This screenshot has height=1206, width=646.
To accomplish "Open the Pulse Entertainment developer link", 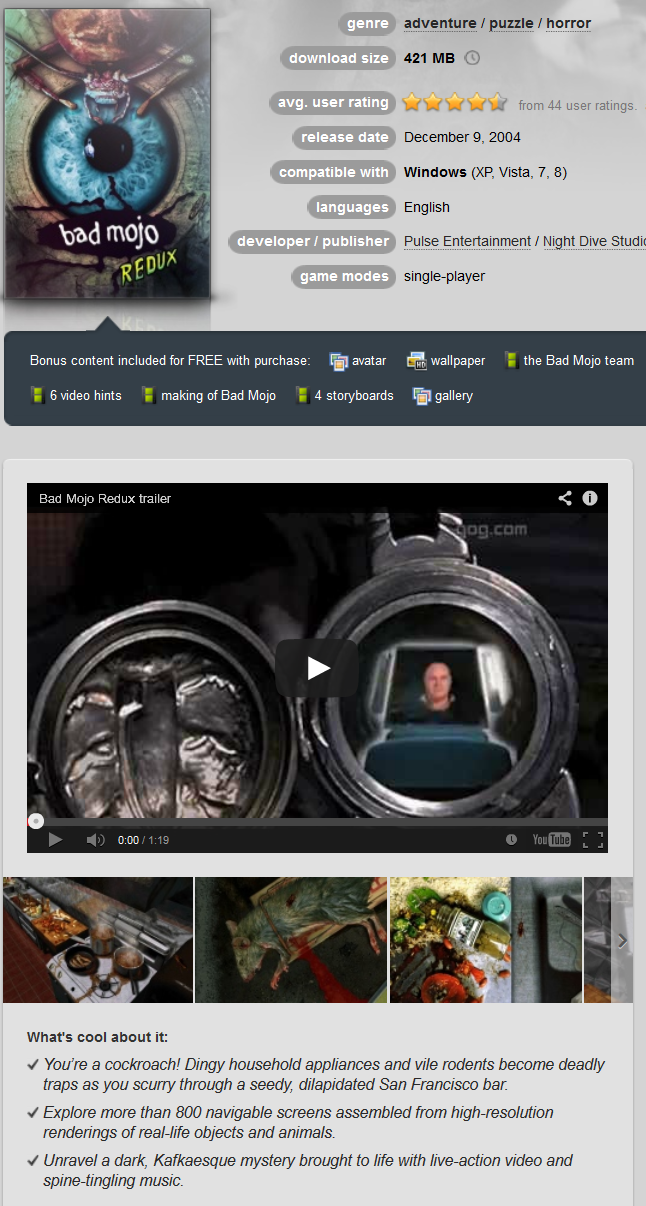I will click(x=467, y=241).
